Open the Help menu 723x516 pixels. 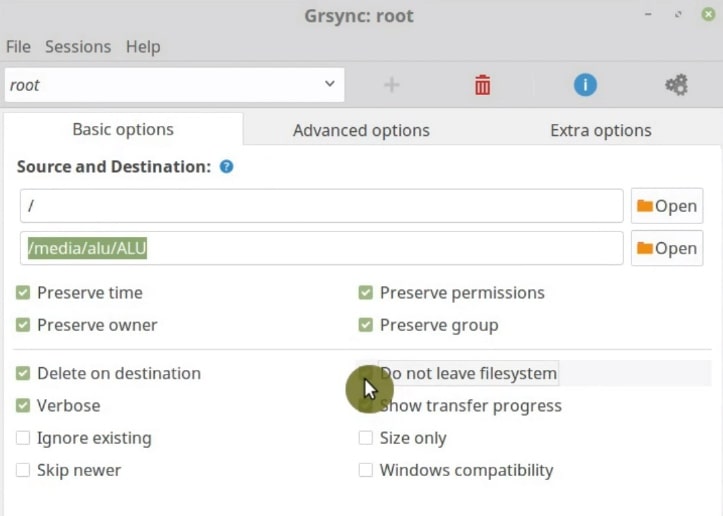[x=143, y=47]
